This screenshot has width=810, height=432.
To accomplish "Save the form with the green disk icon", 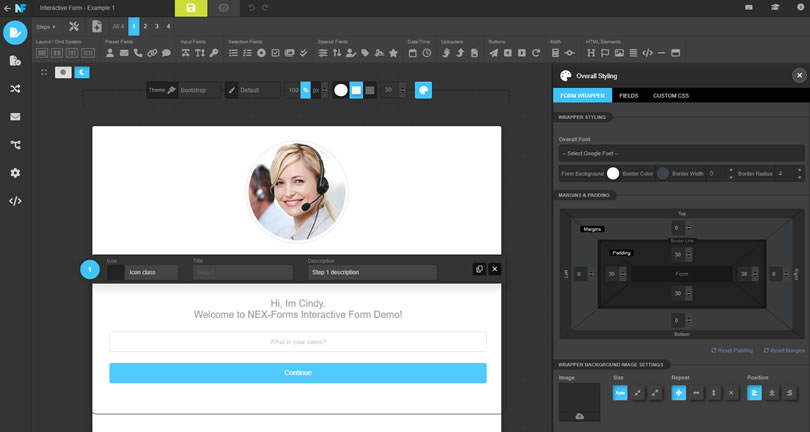I will click(191, 8).
